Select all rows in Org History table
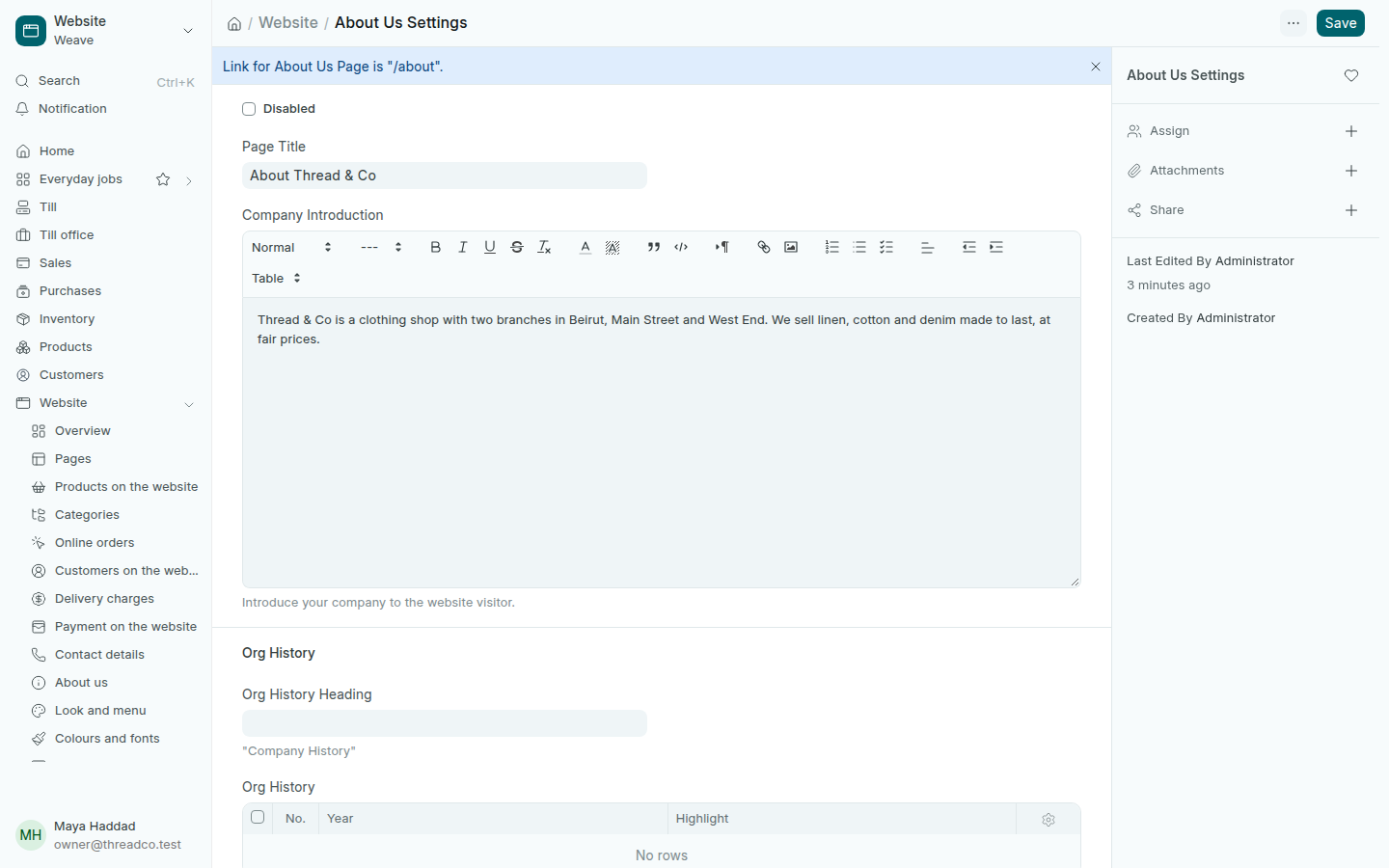Image resolution: width=1389 pixels, height=868 pixels. click(x=258, y=818)
